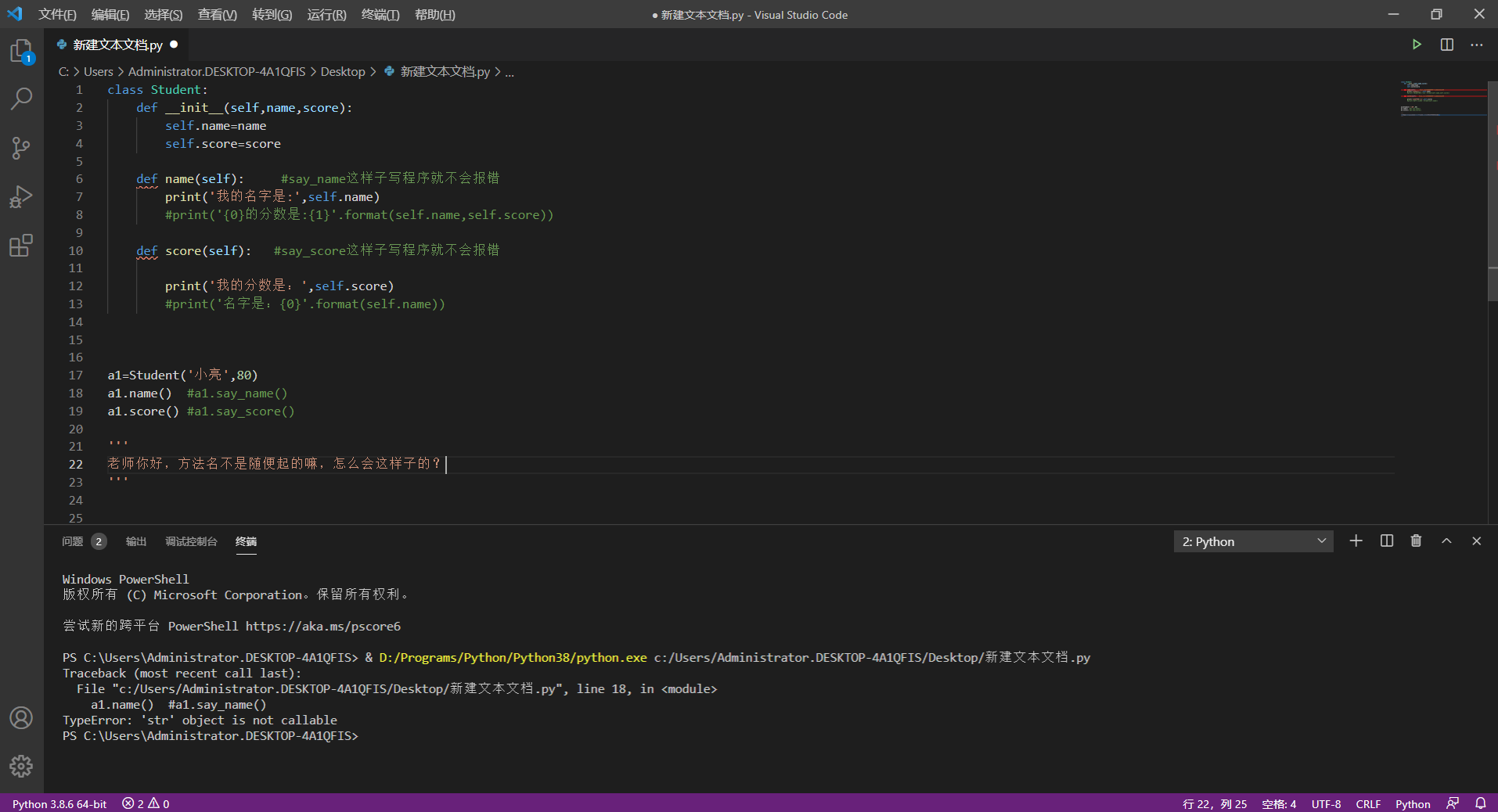Click the 'a1.name()' code on line 18
1498x812 pixels.
[x=139, y=393]
